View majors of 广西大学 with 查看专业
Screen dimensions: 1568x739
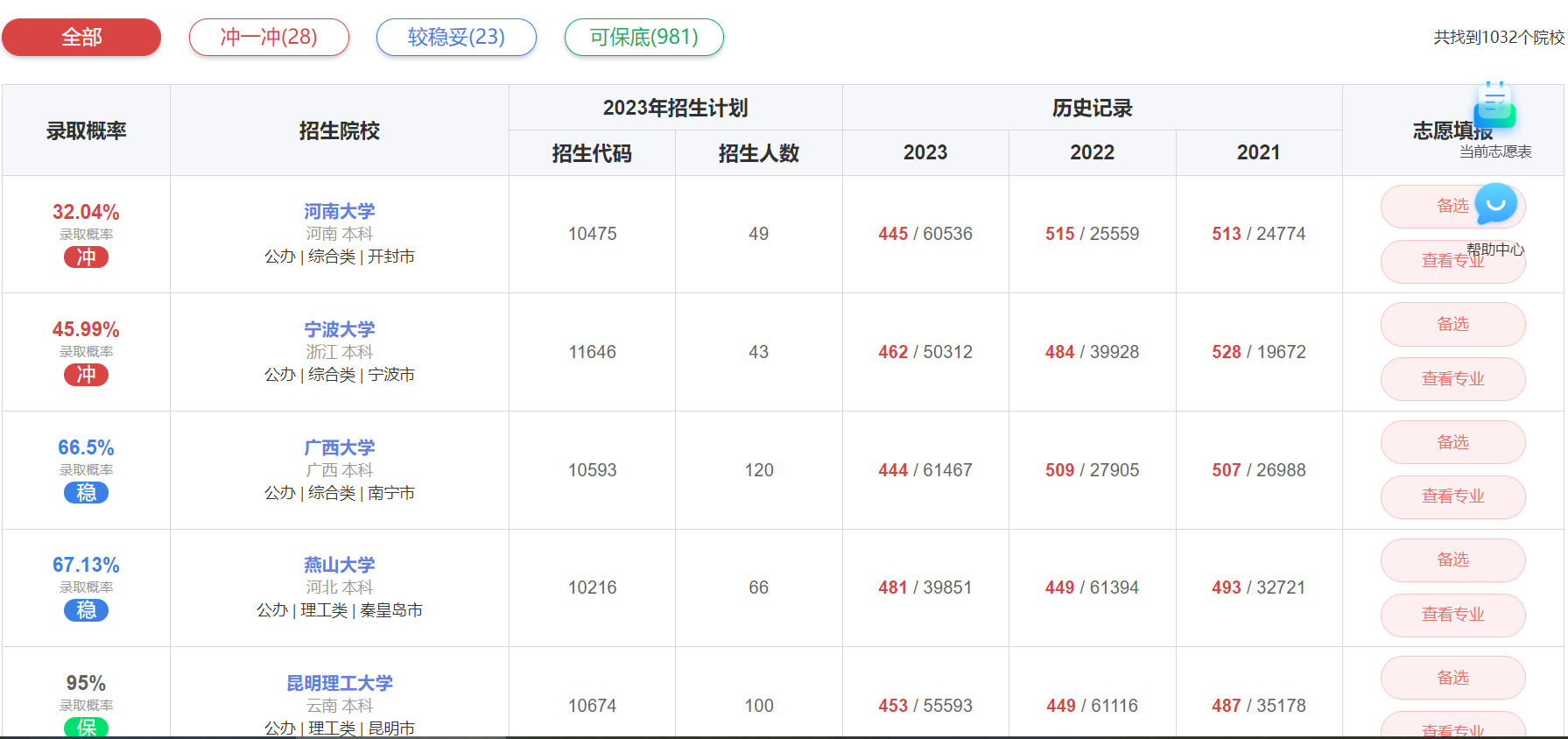click(x=1453, y=496)
